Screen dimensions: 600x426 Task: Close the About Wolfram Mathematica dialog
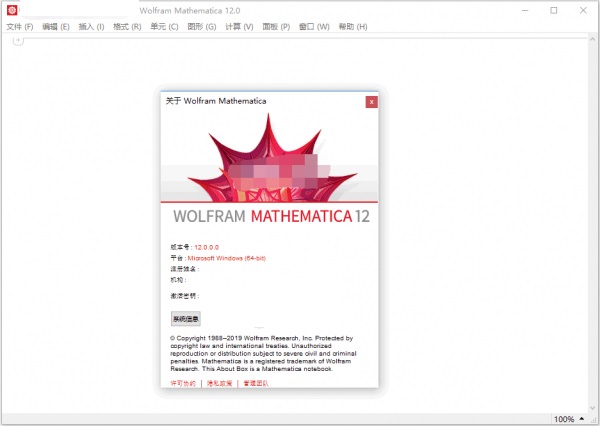pos(372,102)
